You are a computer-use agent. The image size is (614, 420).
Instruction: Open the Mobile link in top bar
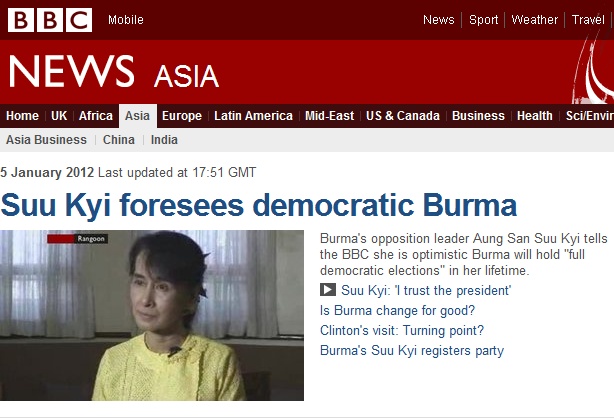point(126,20)
